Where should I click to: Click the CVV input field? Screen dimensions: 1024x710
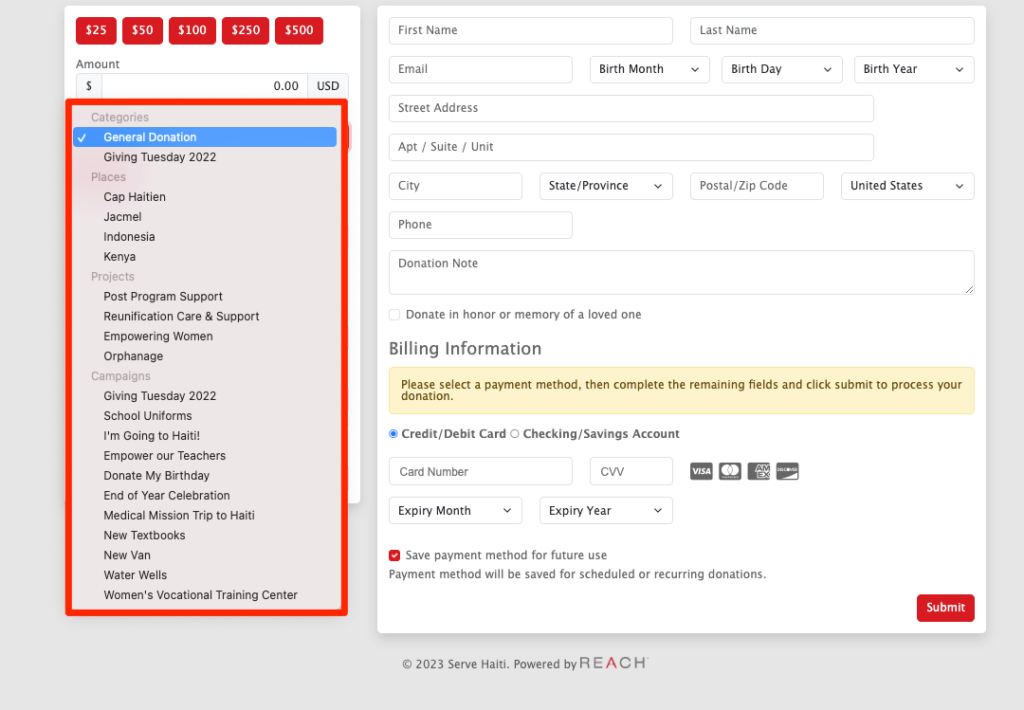pos(631,472)
